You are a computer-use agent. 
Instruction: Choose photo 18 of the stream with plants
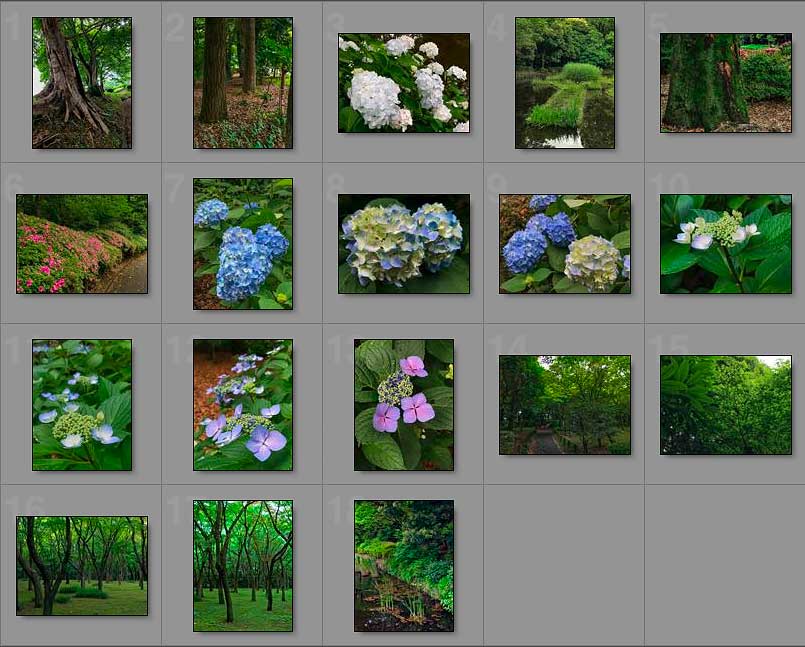coord(404,566)
